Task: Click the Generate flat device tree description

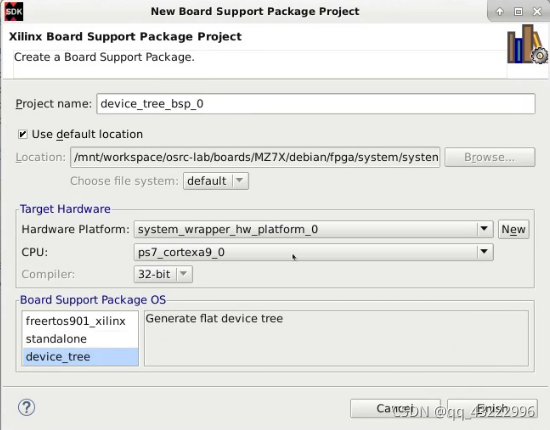Action: pyautogui.click(x=214, y=318)
